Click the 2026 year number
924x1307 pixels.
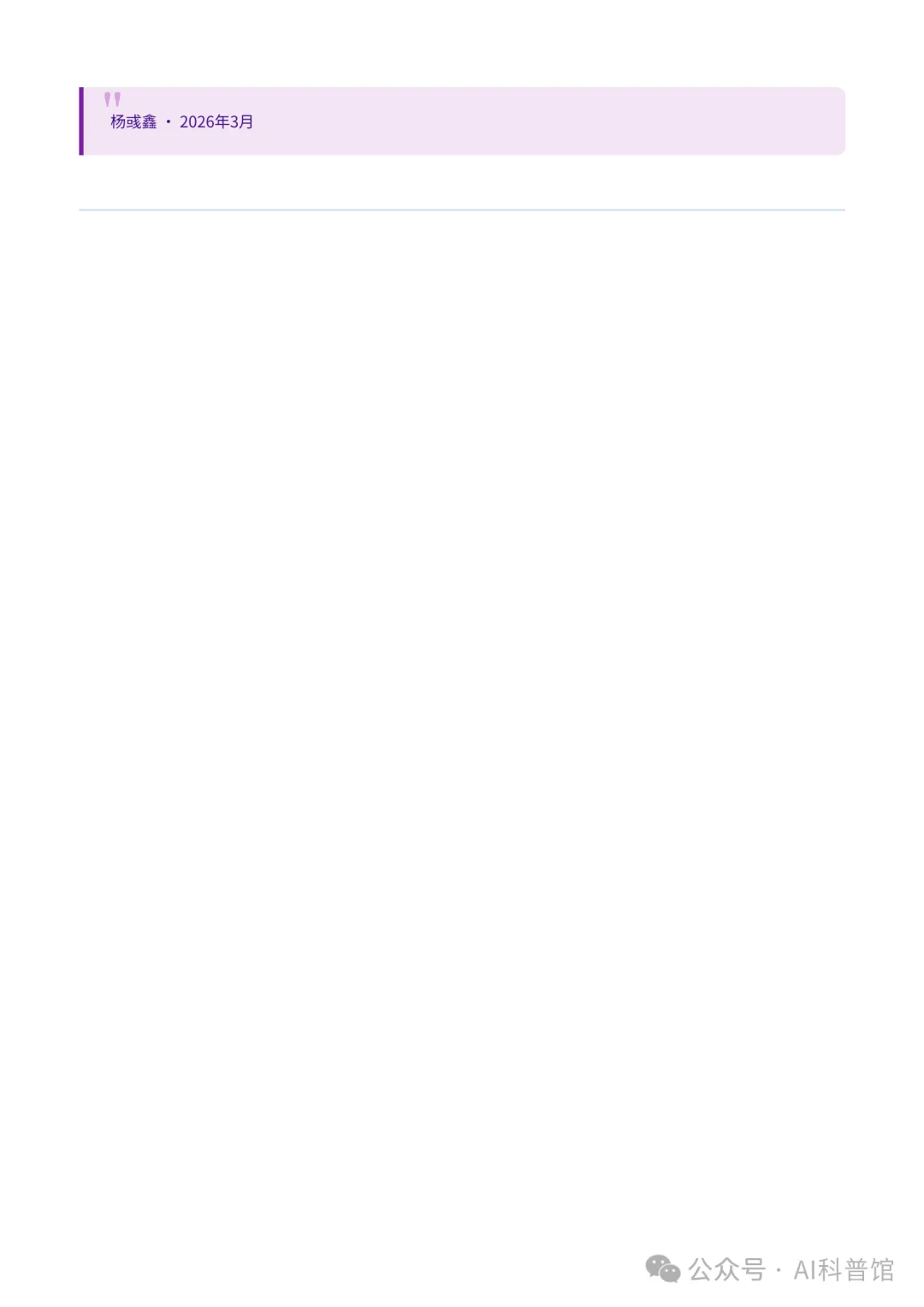click(196, 122)
